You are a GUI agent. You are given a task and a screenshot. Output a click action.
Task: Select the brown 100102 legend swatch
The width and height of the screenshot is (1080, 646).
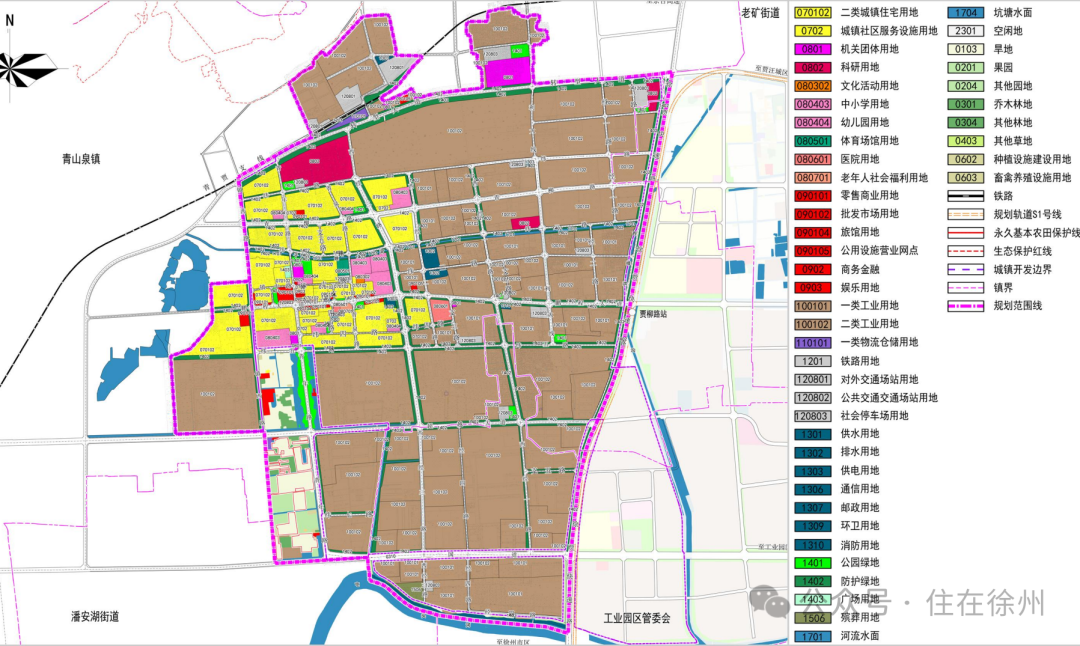813,324
